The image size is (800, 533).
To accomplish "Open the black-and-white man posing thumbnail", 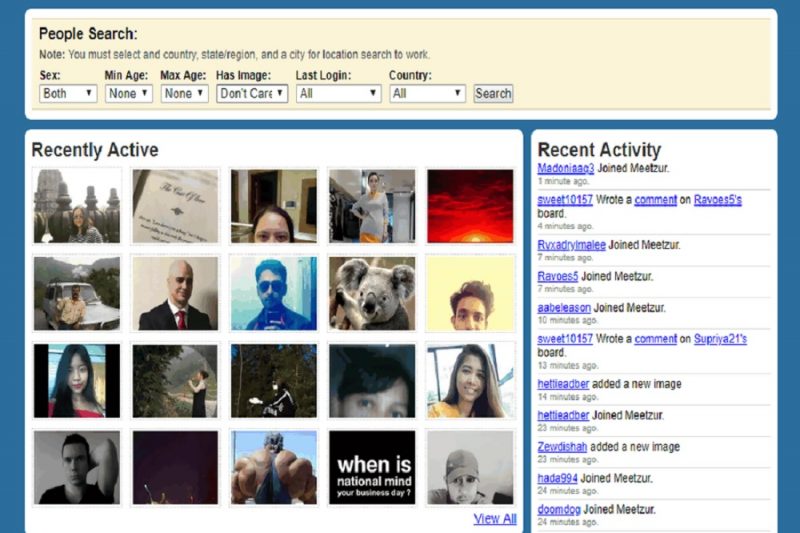I will coord(77,468).
